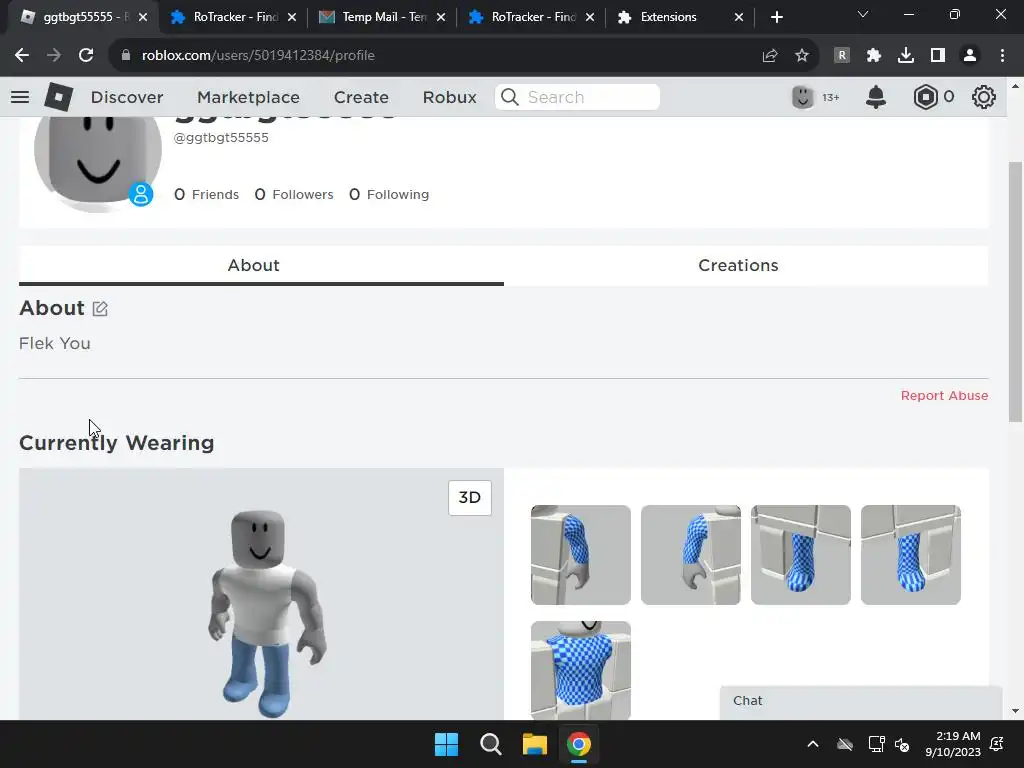1024x768 pixels.
Task: Open a new browser tab
Action: [776, 17]
